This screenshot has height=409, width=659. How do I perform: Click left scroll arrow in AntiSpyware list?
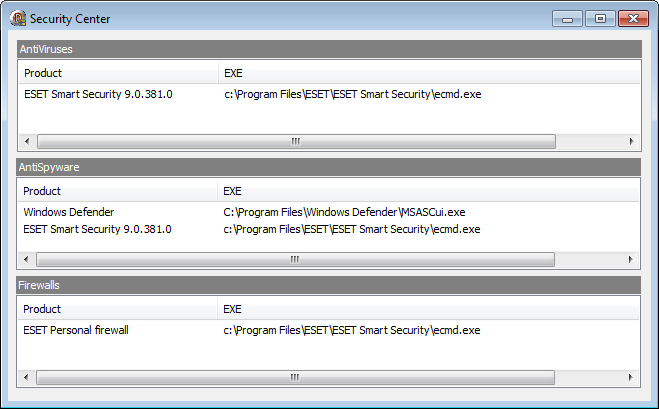click(x=26, y=259)
